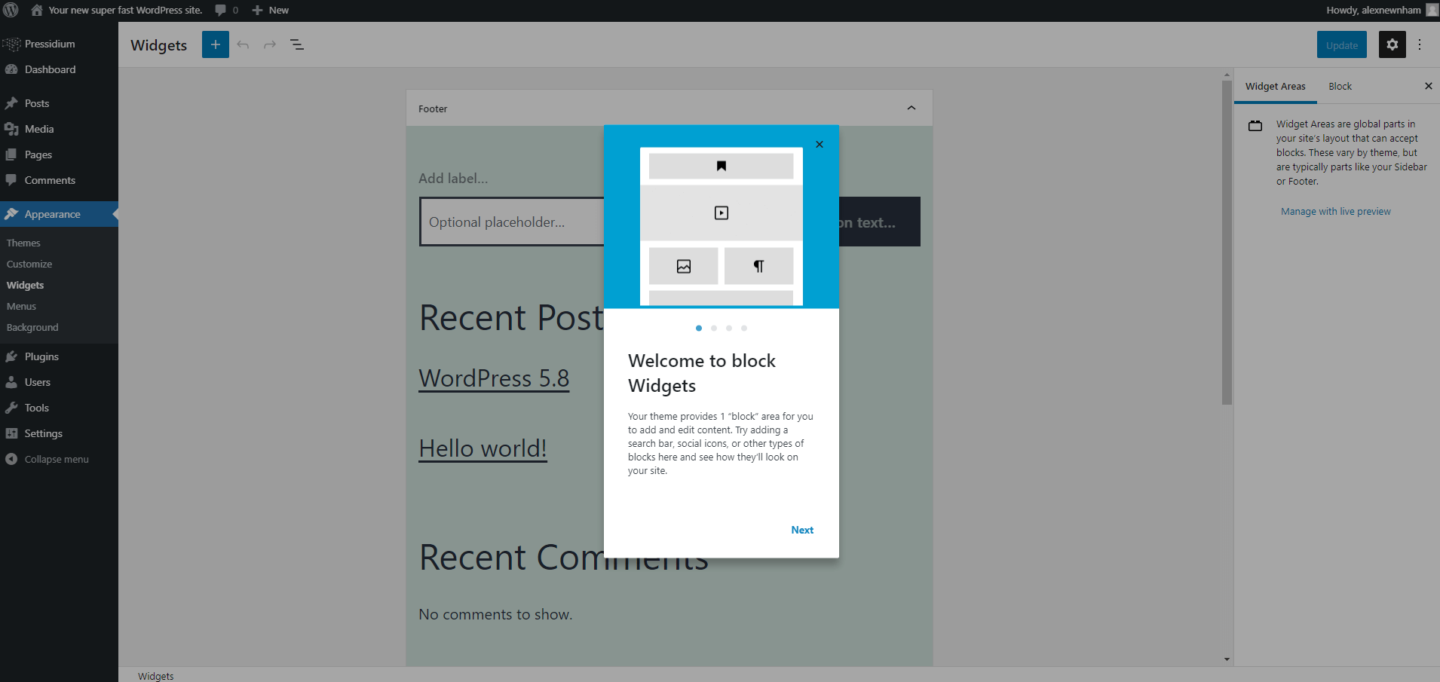The image size is (1440, 682).
Task: Click the scrollbar down arrow
Action: [x=1227, y=659]
